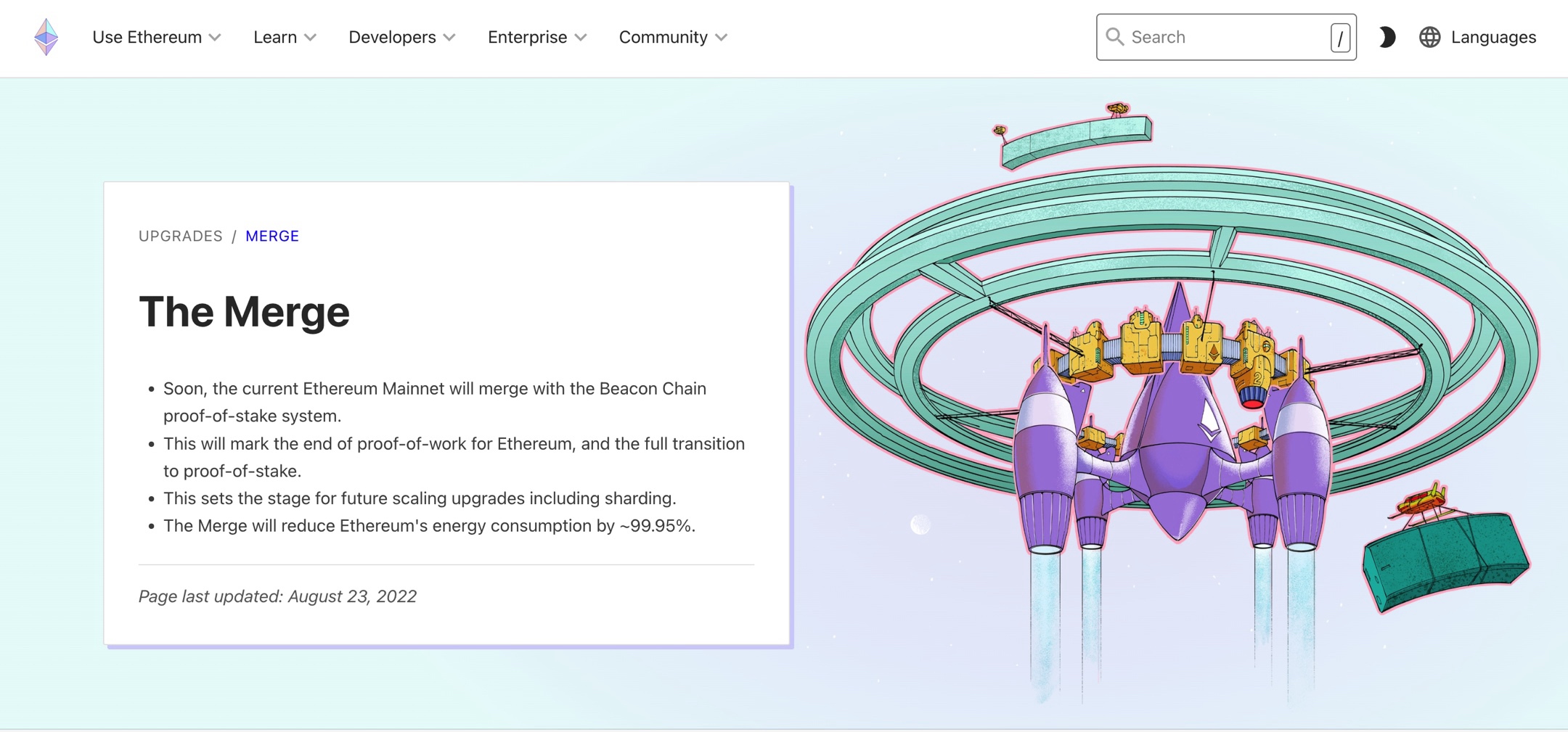Viewport: 1568px width, 732px height.
Task: Open the Languages link
Action: (x=1493, y=37)
